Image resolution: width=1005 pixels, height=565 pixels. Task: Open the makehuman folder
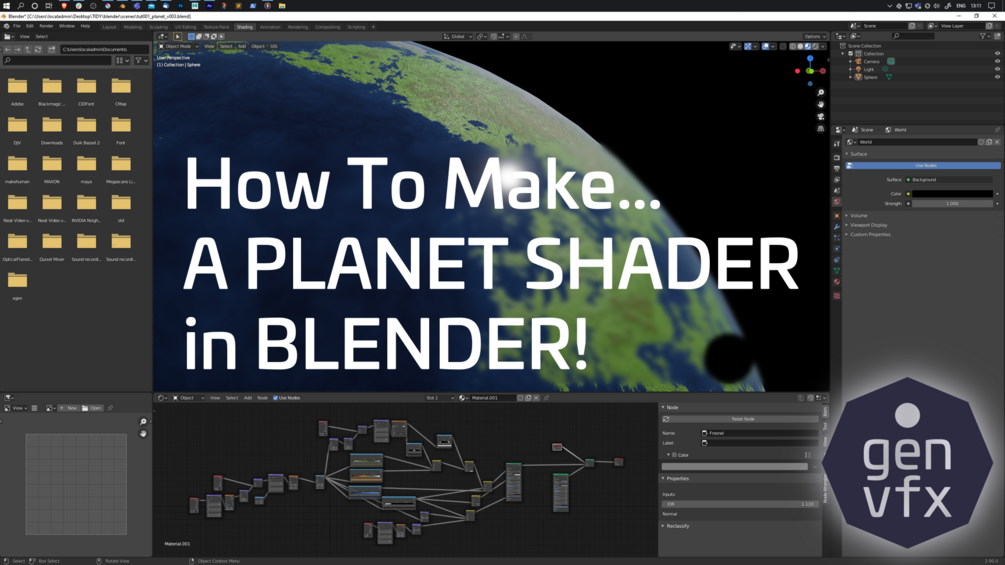click(17, 169)
